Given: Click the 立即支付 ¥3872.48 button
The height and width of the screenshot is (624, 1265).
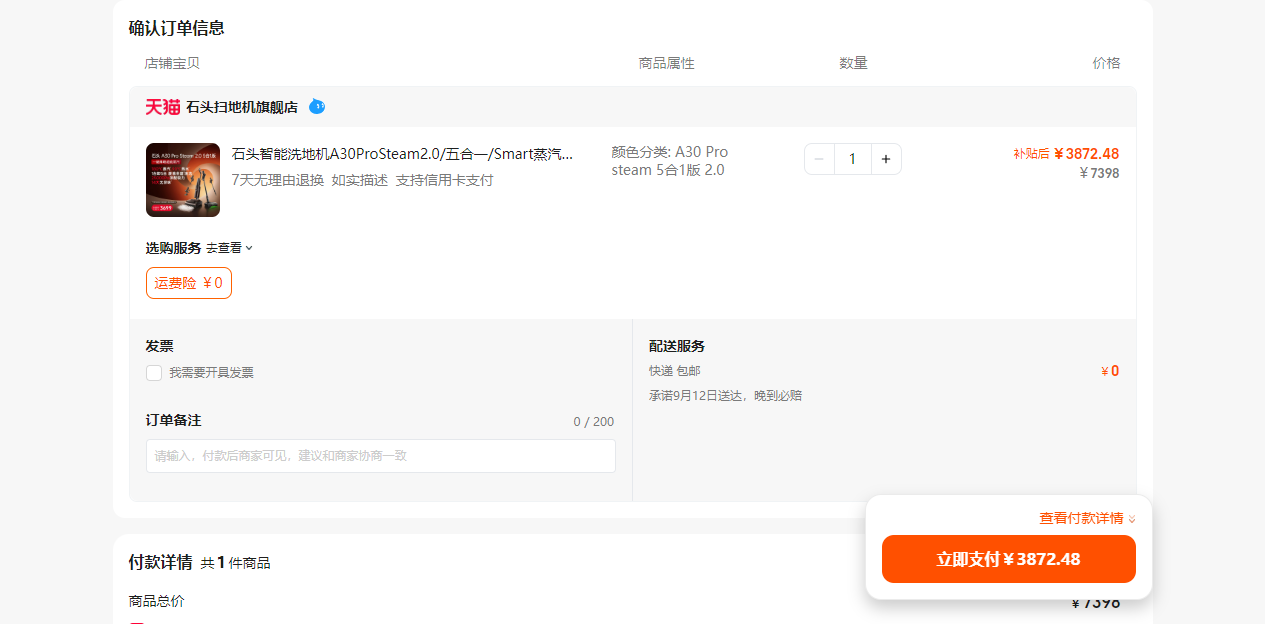Looking at the screenshot, I should tap(1009, 559).
